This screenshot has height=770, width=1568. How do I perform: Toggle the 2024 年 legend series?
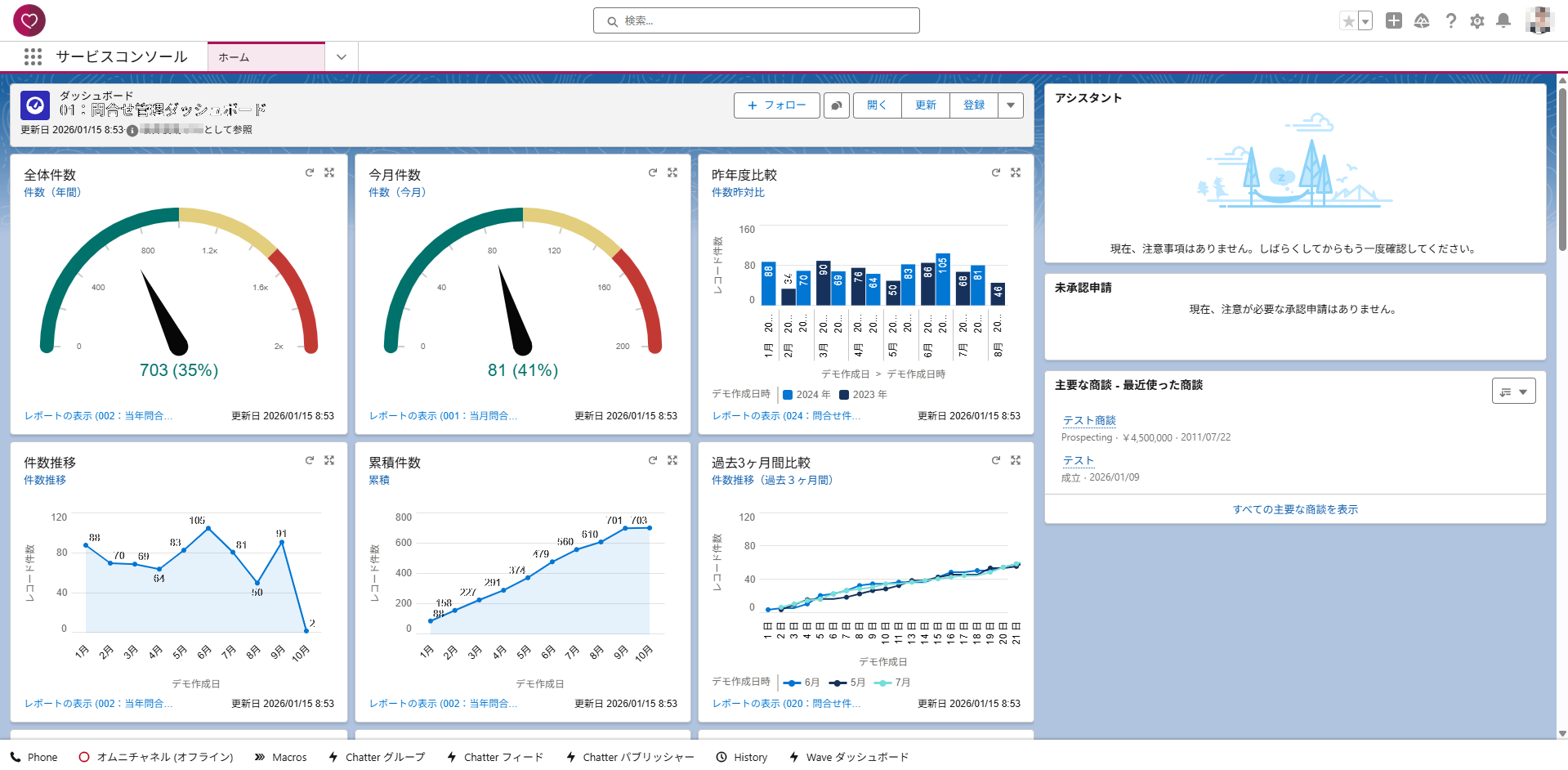806,395
